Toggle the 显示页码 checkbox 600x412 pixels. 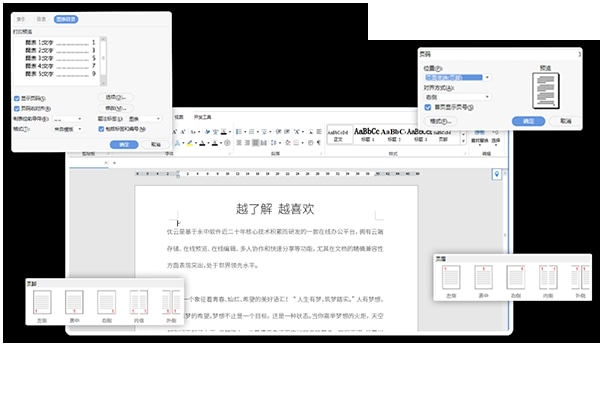[x=17, y=99]
